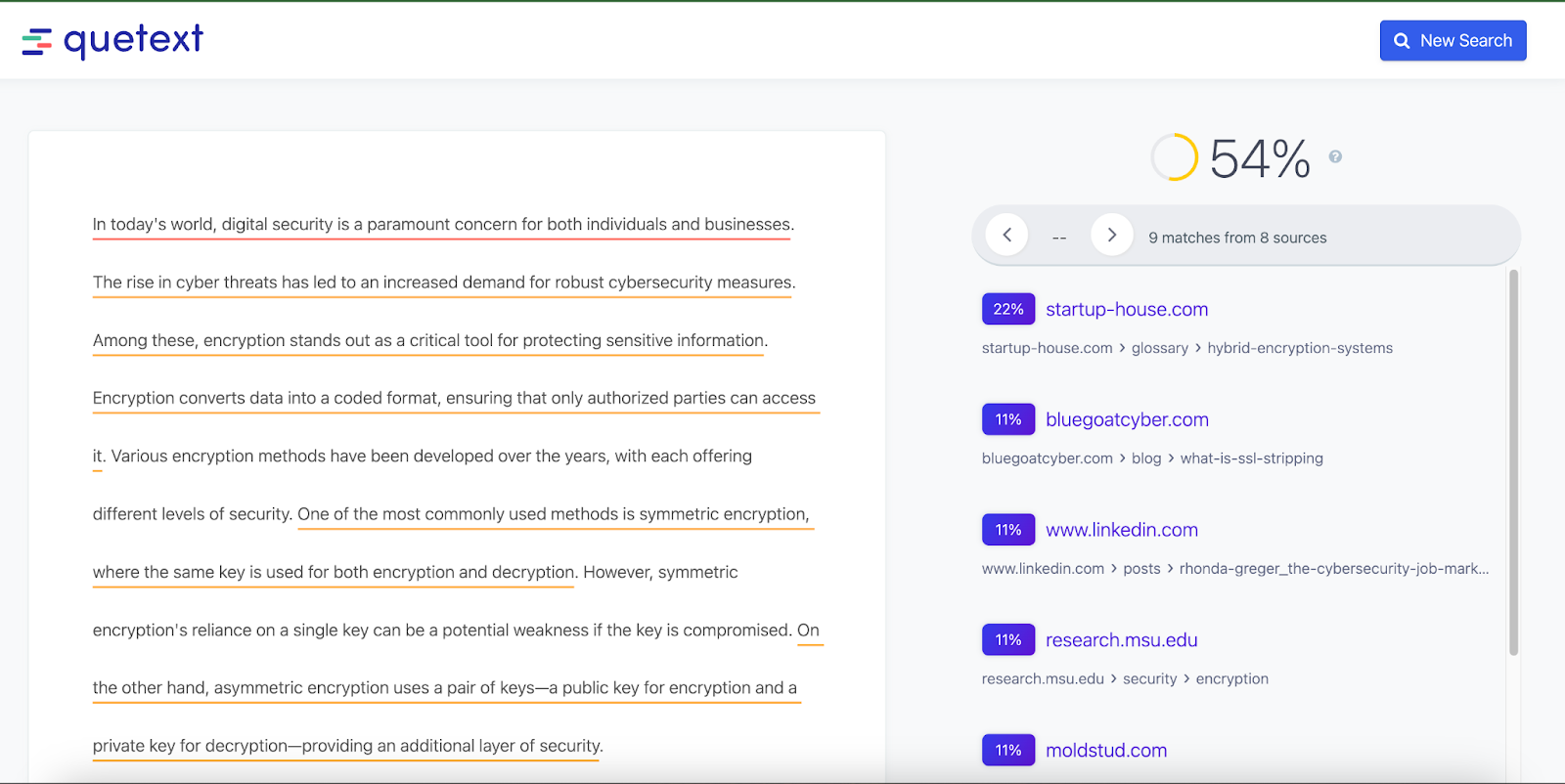The width and height of the screenshot is (1565, 784).
Task: Select highlighted text 'where the same key is used'
Action: click(335, 572)
